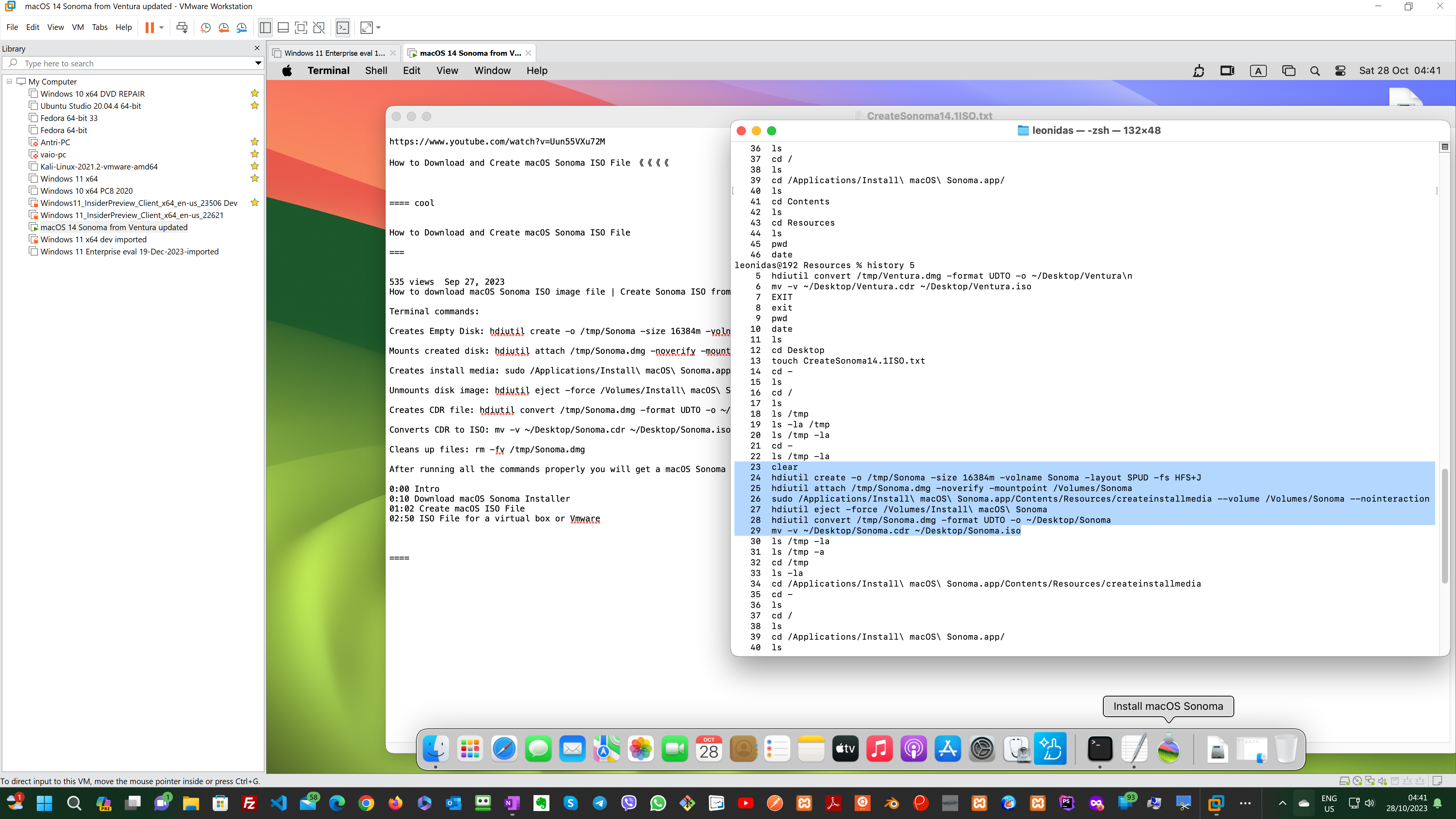Select Windows 10 x64 PC8 2020 VM

tap(86, 190)
